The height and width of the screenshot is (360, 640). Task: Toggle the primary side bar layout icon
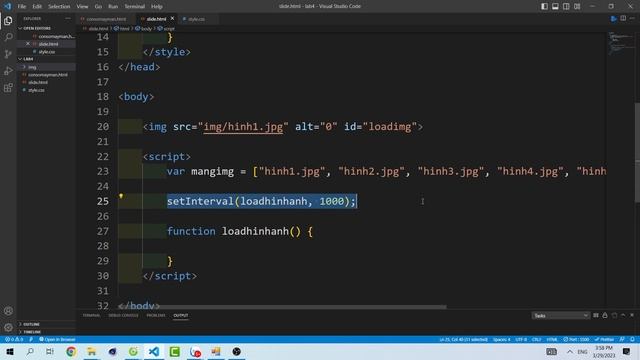tap(544, 6)
